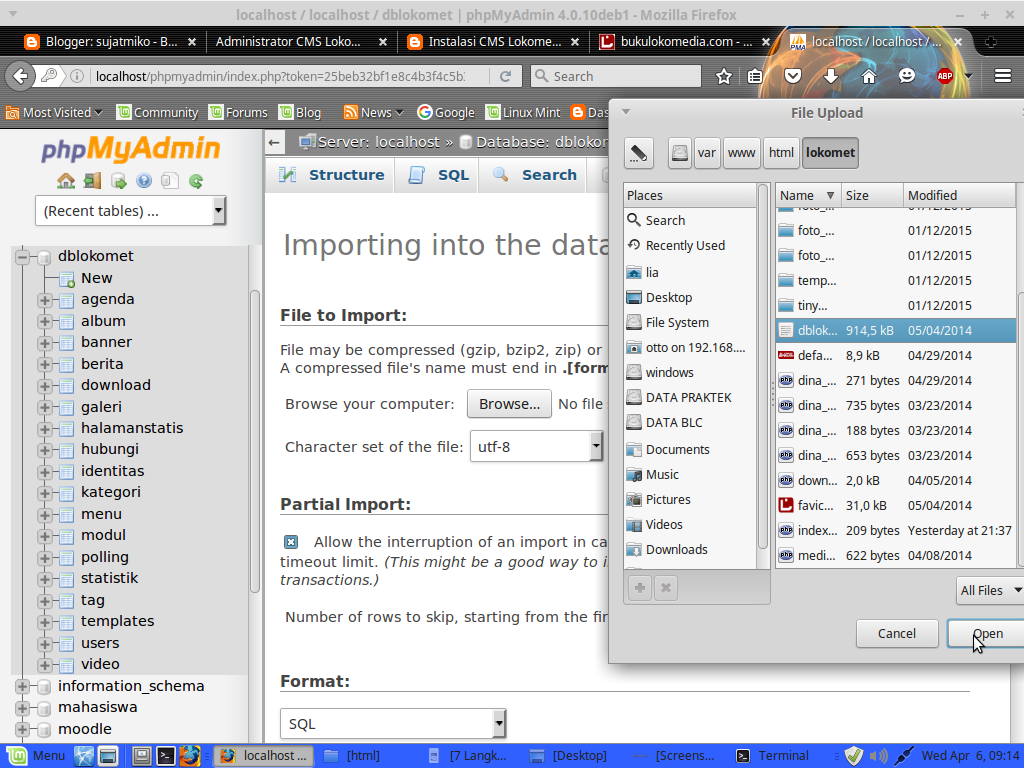Click the www path bar button

tap(741, 153)
